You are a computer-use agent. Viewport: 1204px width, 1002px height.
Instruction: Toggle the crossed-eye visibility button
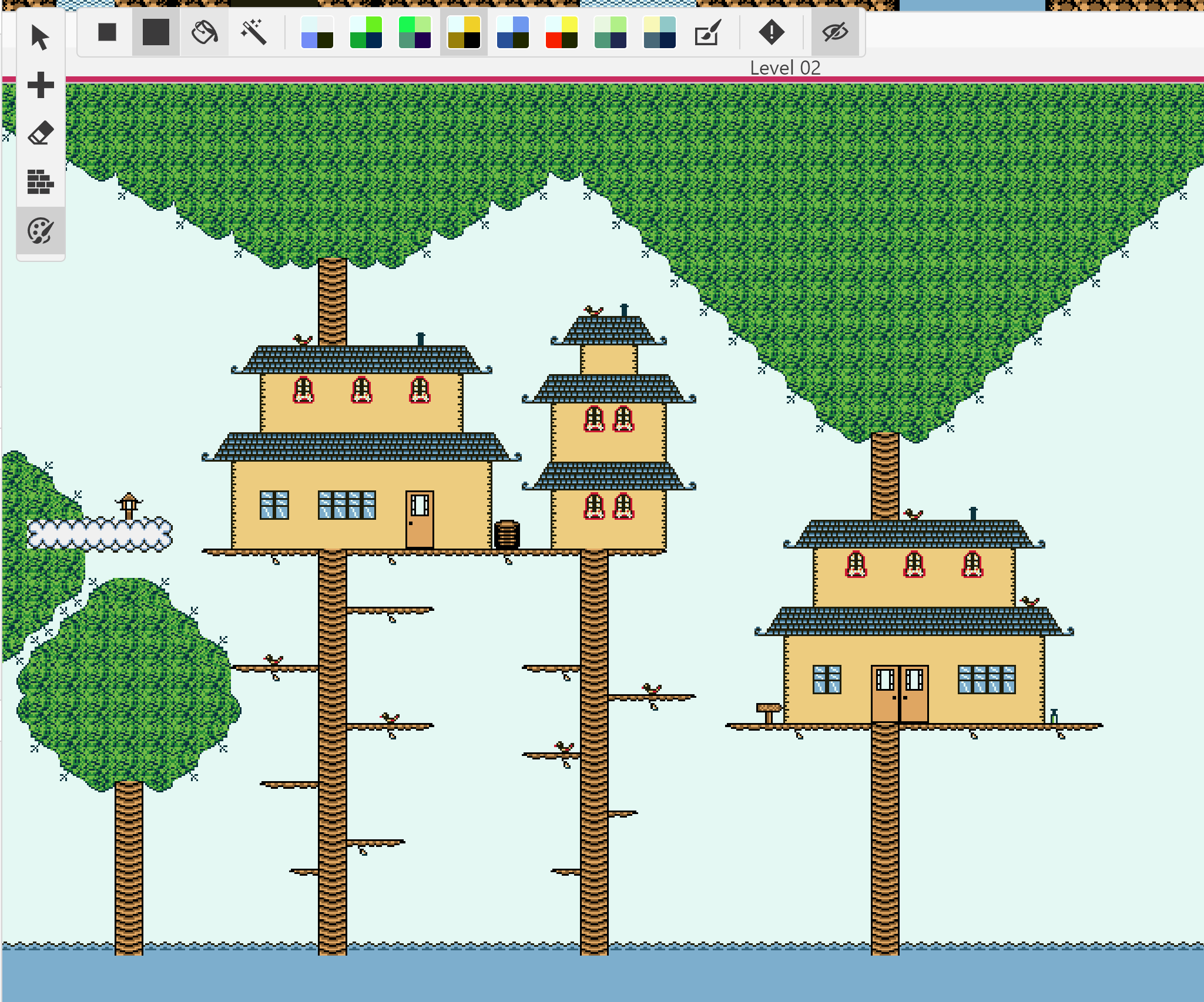click(x=834, y=32)
